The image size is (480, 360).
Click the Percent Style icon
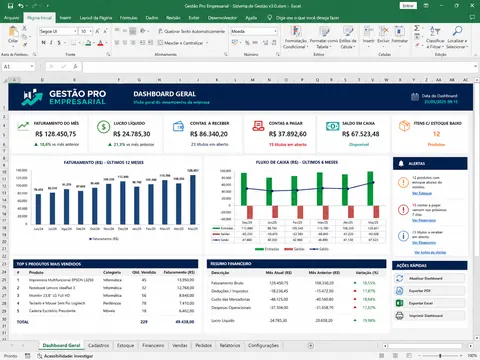(247, 43)
